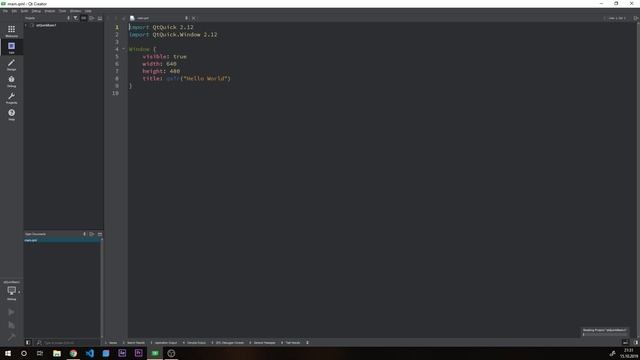Open the output panes selector arrows

point(307,342)
